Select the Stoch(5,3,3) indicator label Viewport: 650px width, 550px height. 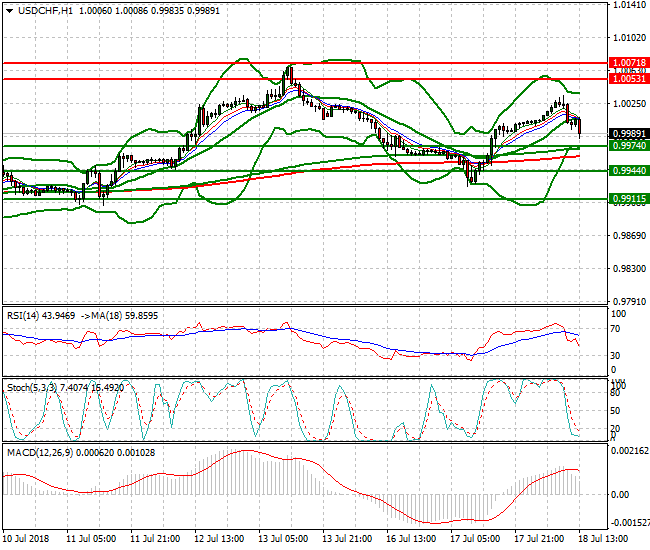pos(65,388)
